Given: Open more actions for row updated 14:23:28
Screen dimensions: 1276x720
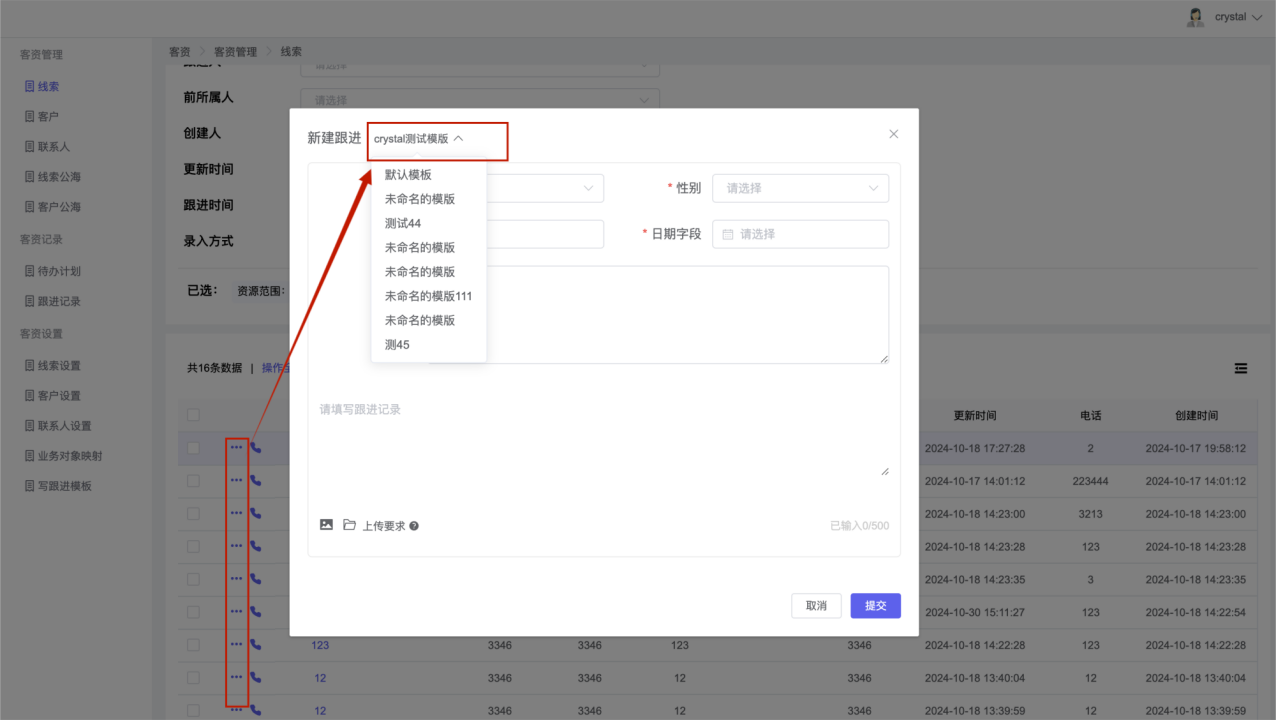Looking at the screenshot, I should tap(236, 546).
